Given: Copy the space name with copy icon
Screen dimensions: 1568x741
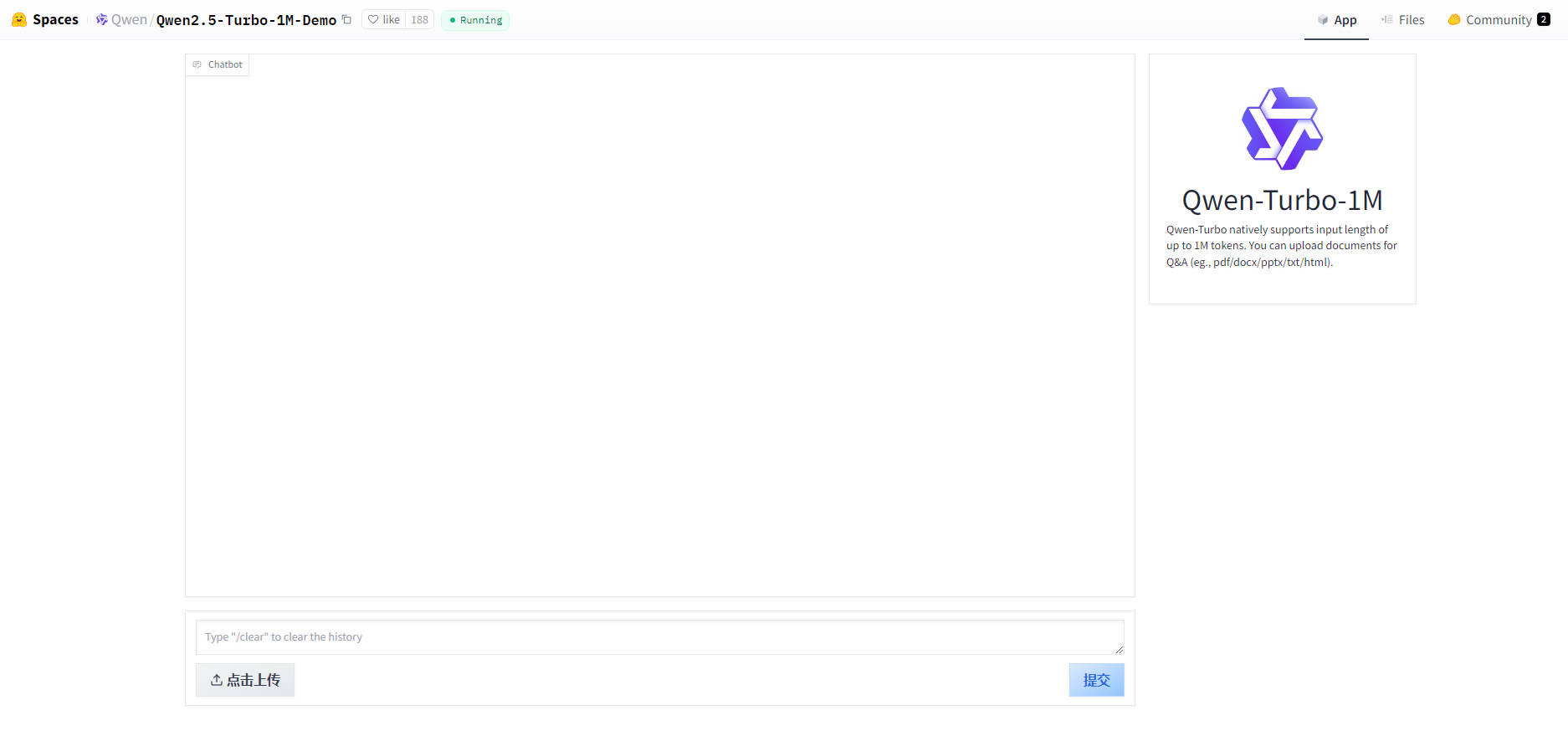Looking at the screenshot, I should tap(346, 19).
